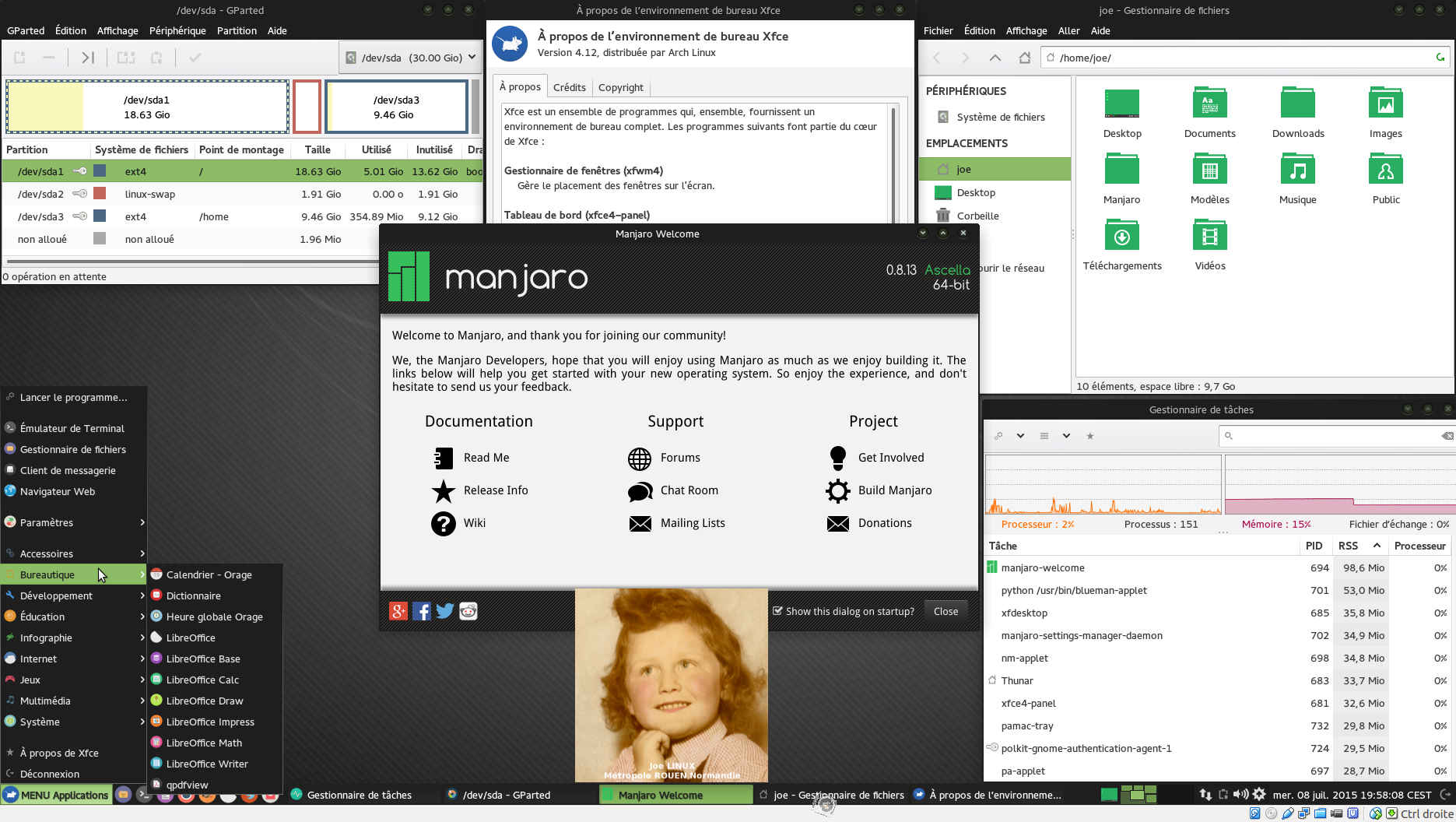Apply all operations in GParted toolbar
The height and width of the screenshot is (822, 1456).
(x=195, y=58)
